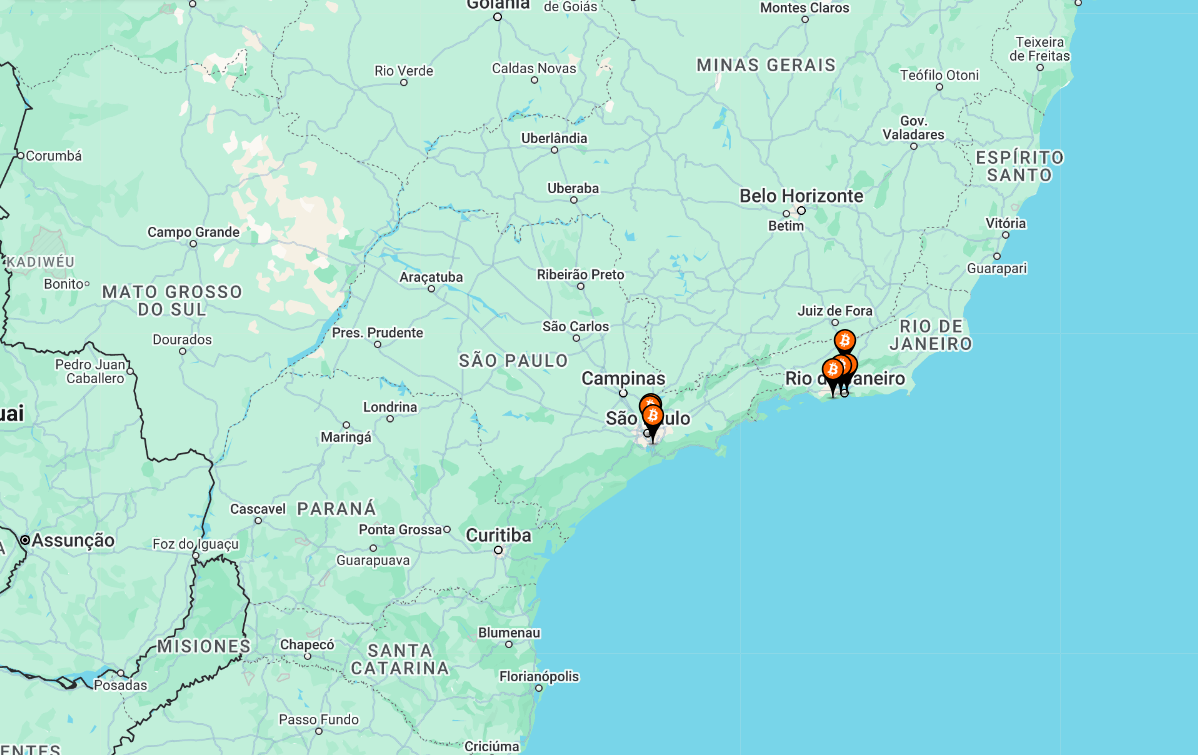Click the Pres. Prudente label
This screenshot has width=1198, height=755.
(x=377, y=332)
